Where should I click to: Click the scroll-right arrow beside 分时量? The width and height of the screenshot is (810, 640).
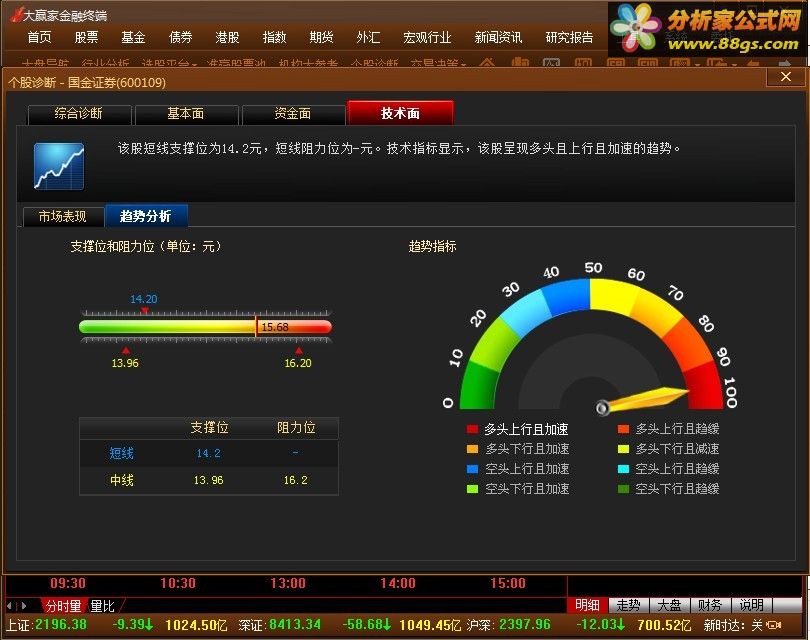[x=24, y=605]
